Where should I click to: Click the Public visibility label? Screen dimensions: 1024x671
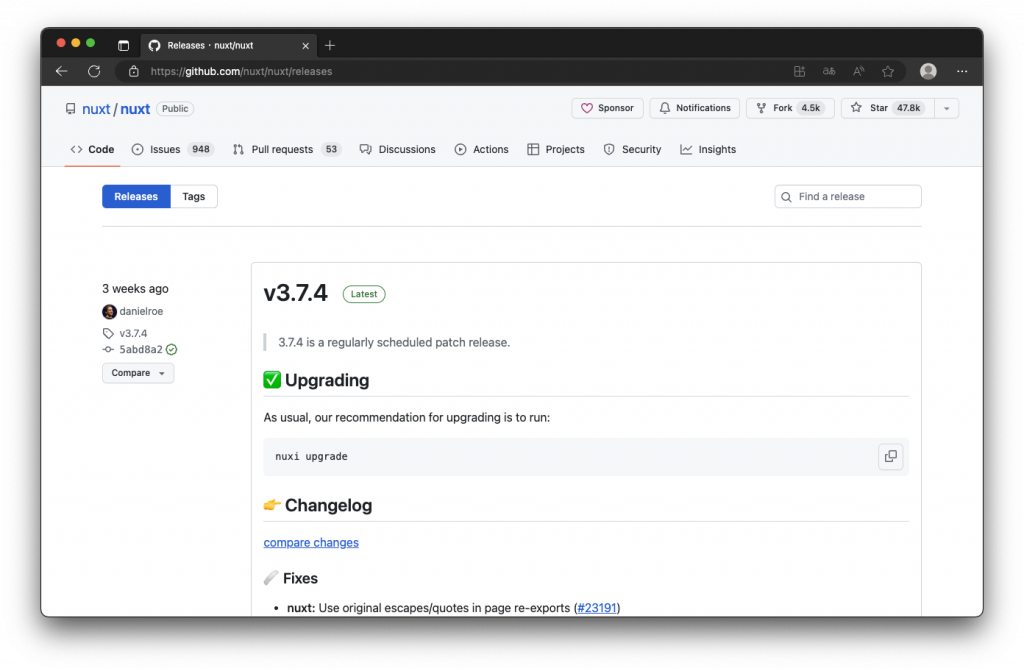tap(175, 109)
